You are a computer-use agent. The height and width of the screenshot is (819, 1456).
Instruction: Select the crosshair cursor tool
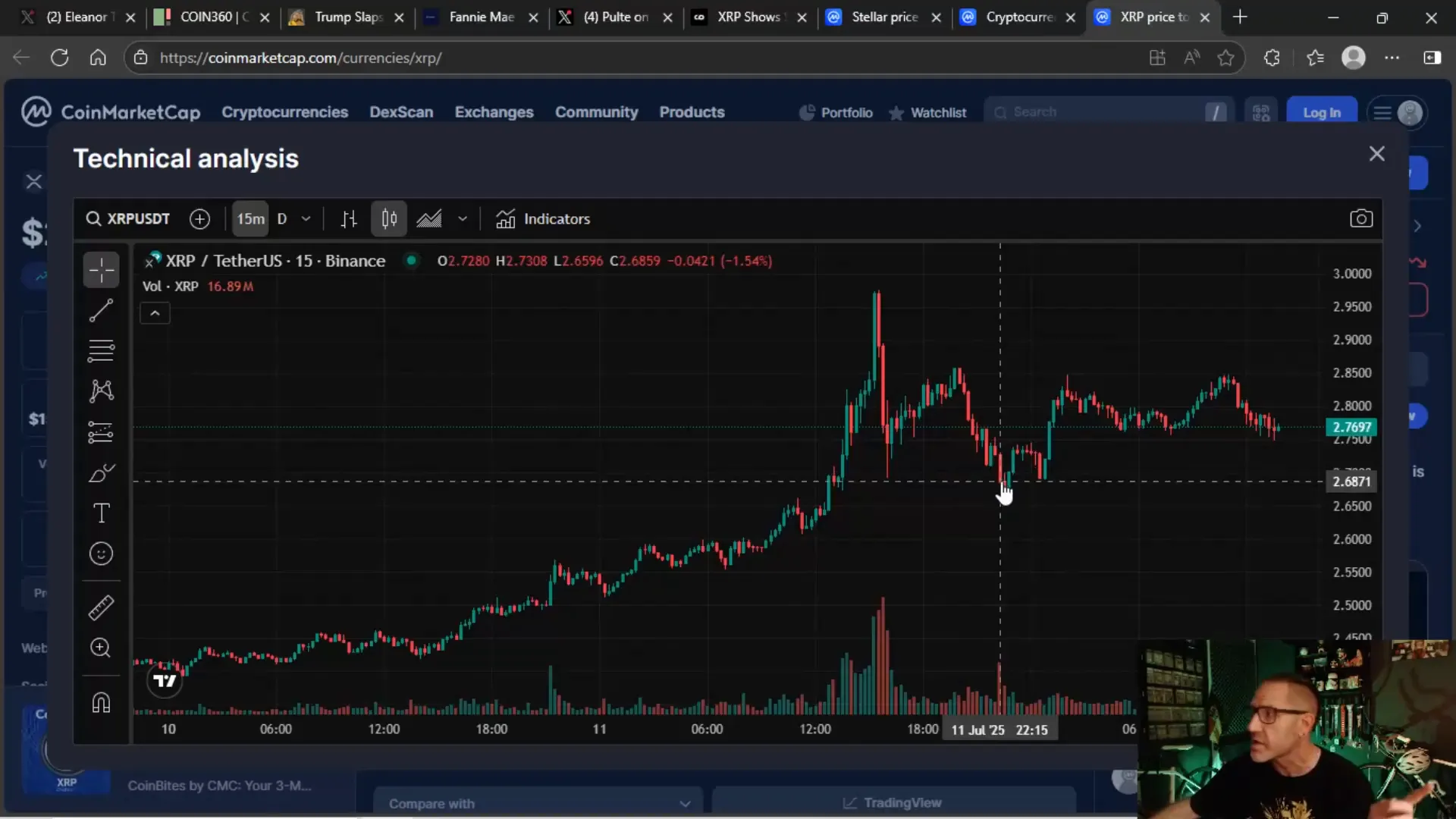click(101, 270)
